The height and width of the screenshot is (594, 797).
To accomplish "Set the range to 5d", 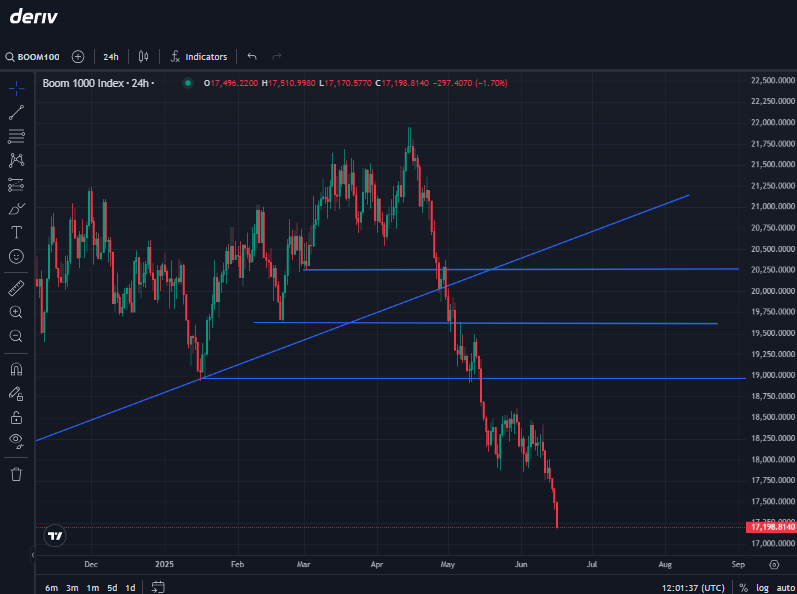I will (112, 587).
